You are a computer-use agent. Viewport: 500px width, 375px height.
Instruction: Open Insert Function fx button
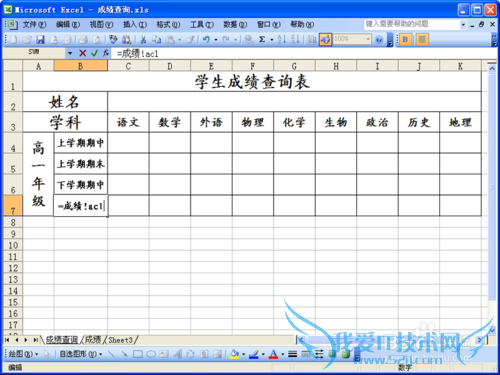tap(106, 53)
